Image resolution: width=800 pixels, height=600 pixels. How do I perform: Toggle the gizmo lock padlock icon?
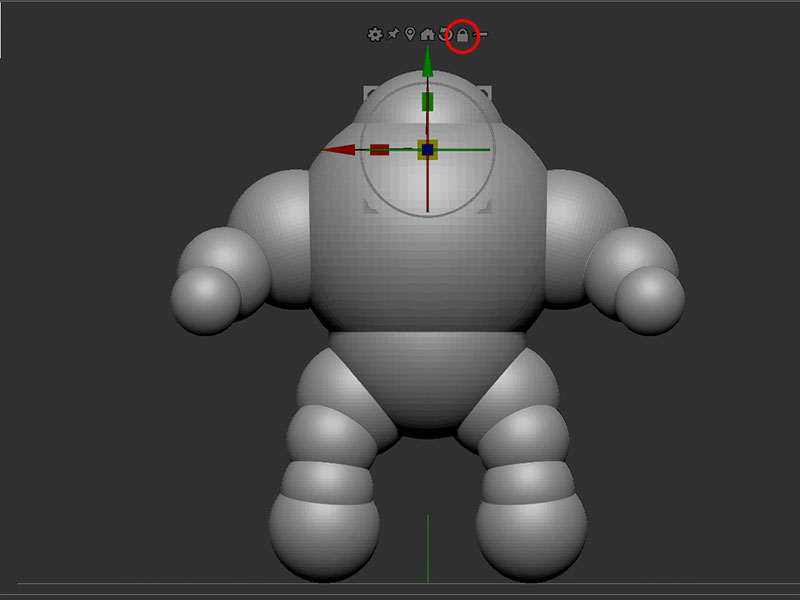click(x=462, y=35)
